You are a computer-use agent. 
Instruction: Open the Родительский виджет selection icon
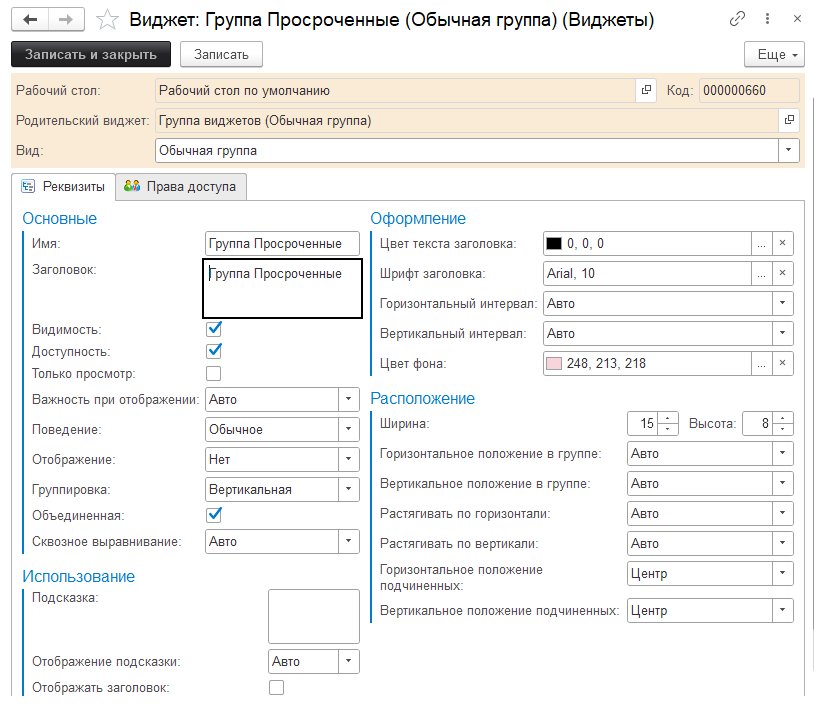click(x=789, y=120)
